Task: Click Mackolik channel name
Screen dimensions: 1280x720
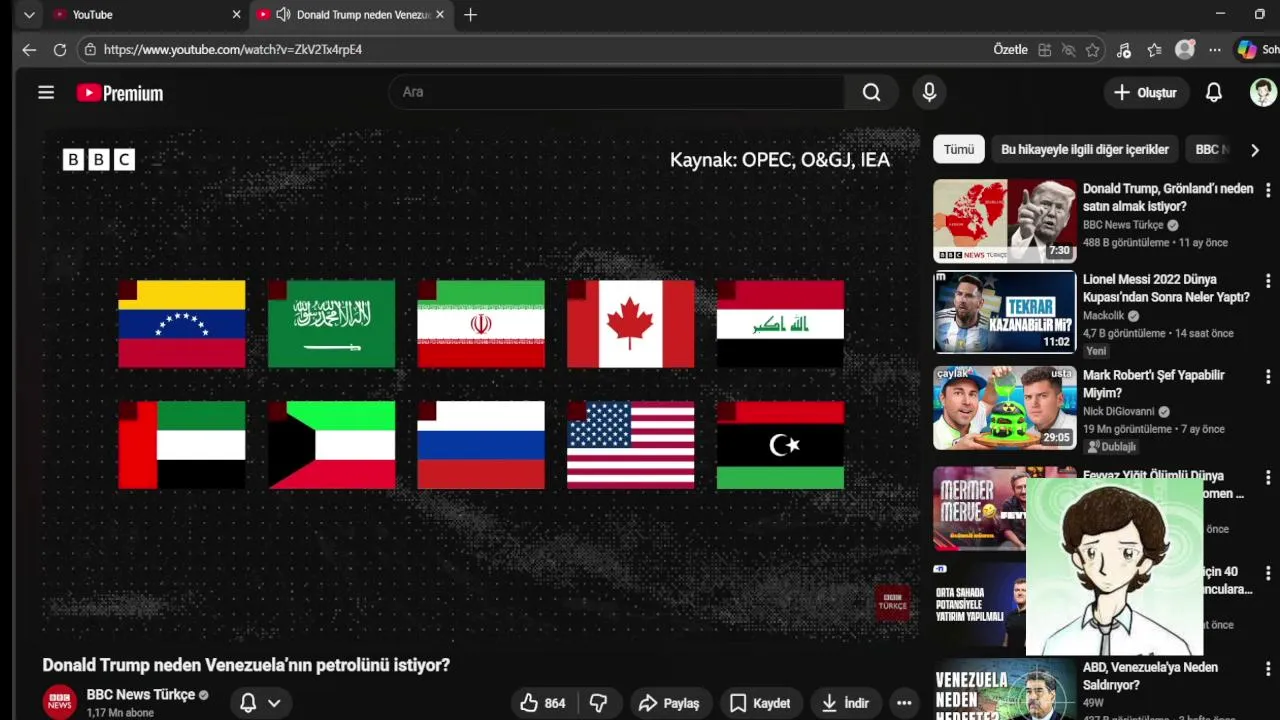Action: coord(1104,315)
